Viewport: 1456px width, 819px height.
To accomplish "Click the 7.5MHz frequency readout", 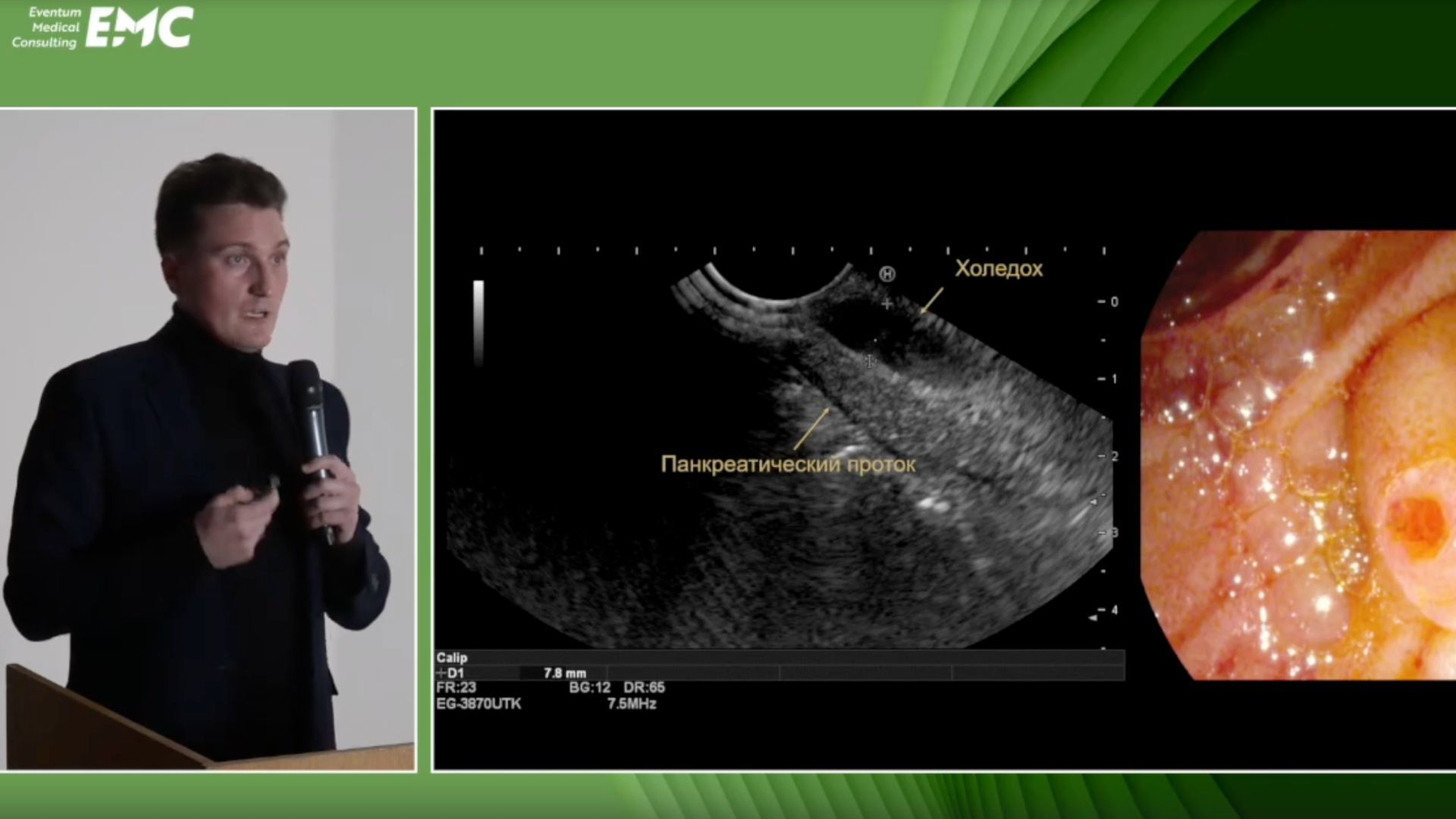I will (631, 704).
